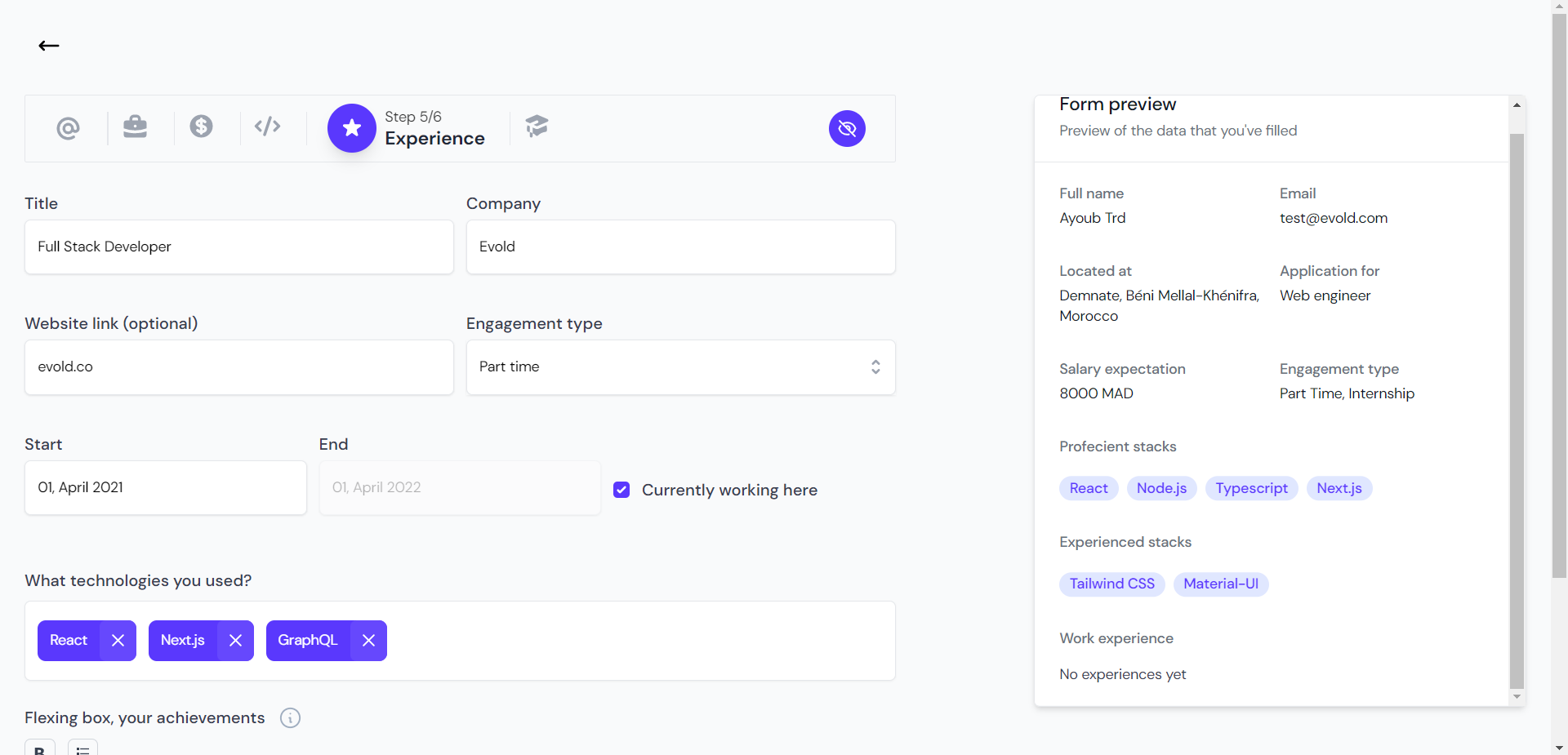The height and width of the screenshot is (755, 1568).
Task: Uncheck Currently working here checkbox
Action: point(621,490)
